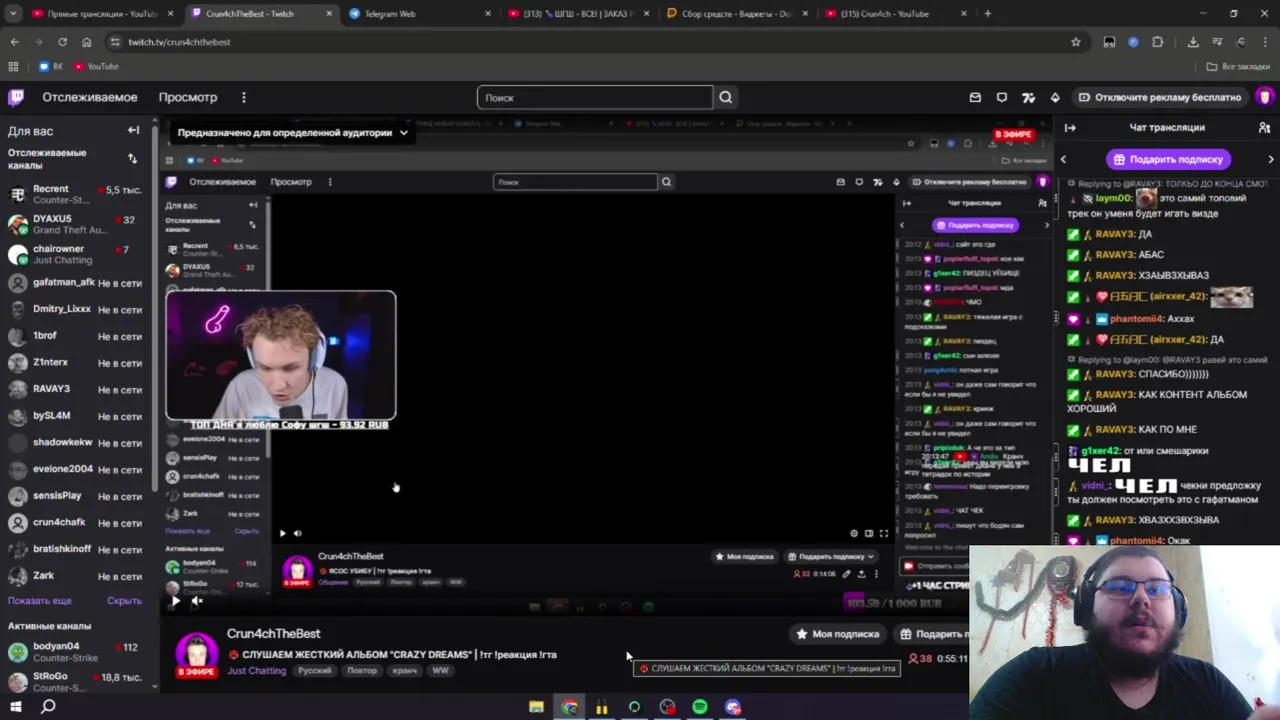Open the Отслеживаемое nav item

[x=90, y=97]
